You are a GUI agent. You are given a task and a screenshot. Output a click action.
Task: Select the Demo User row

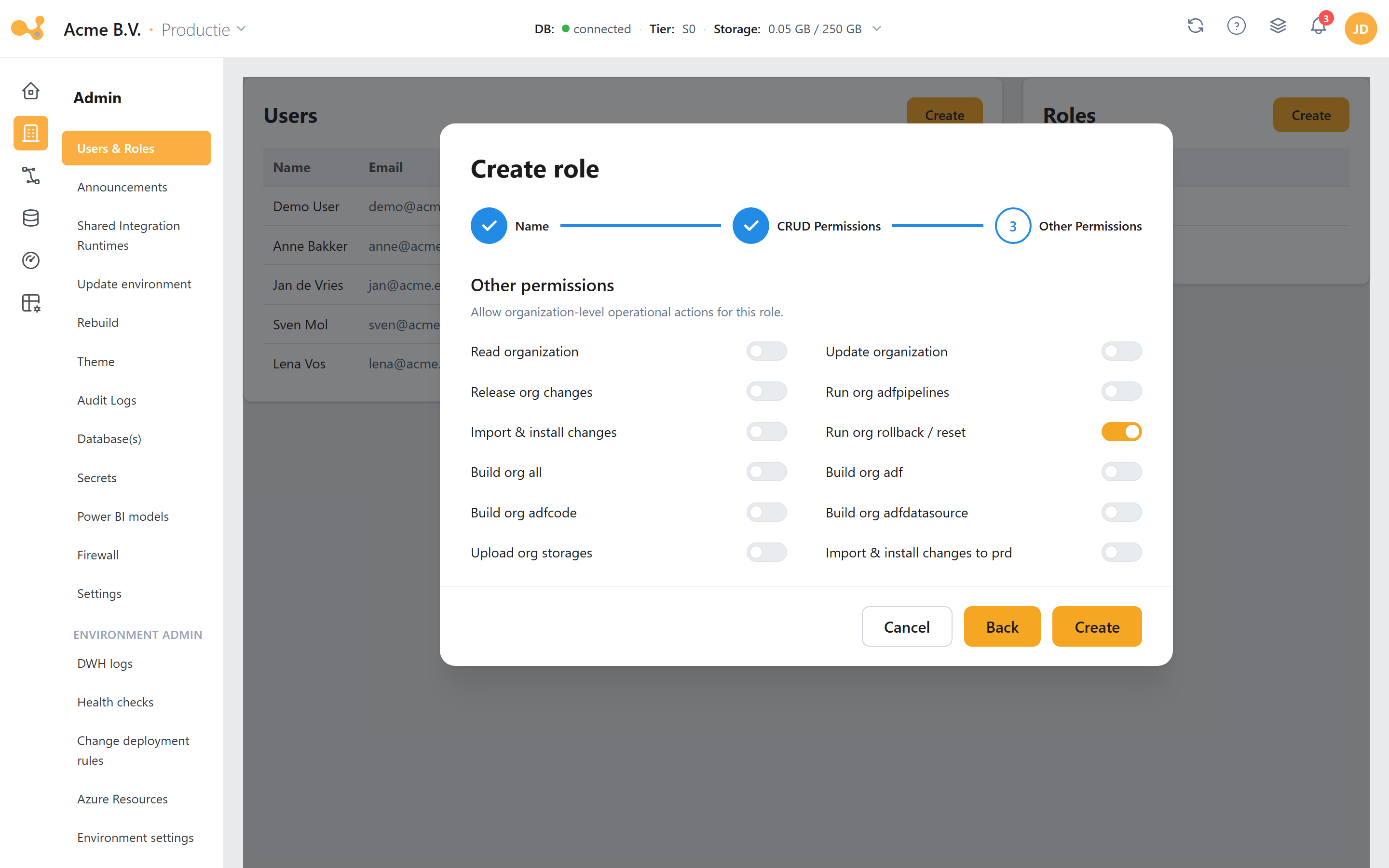352,207
